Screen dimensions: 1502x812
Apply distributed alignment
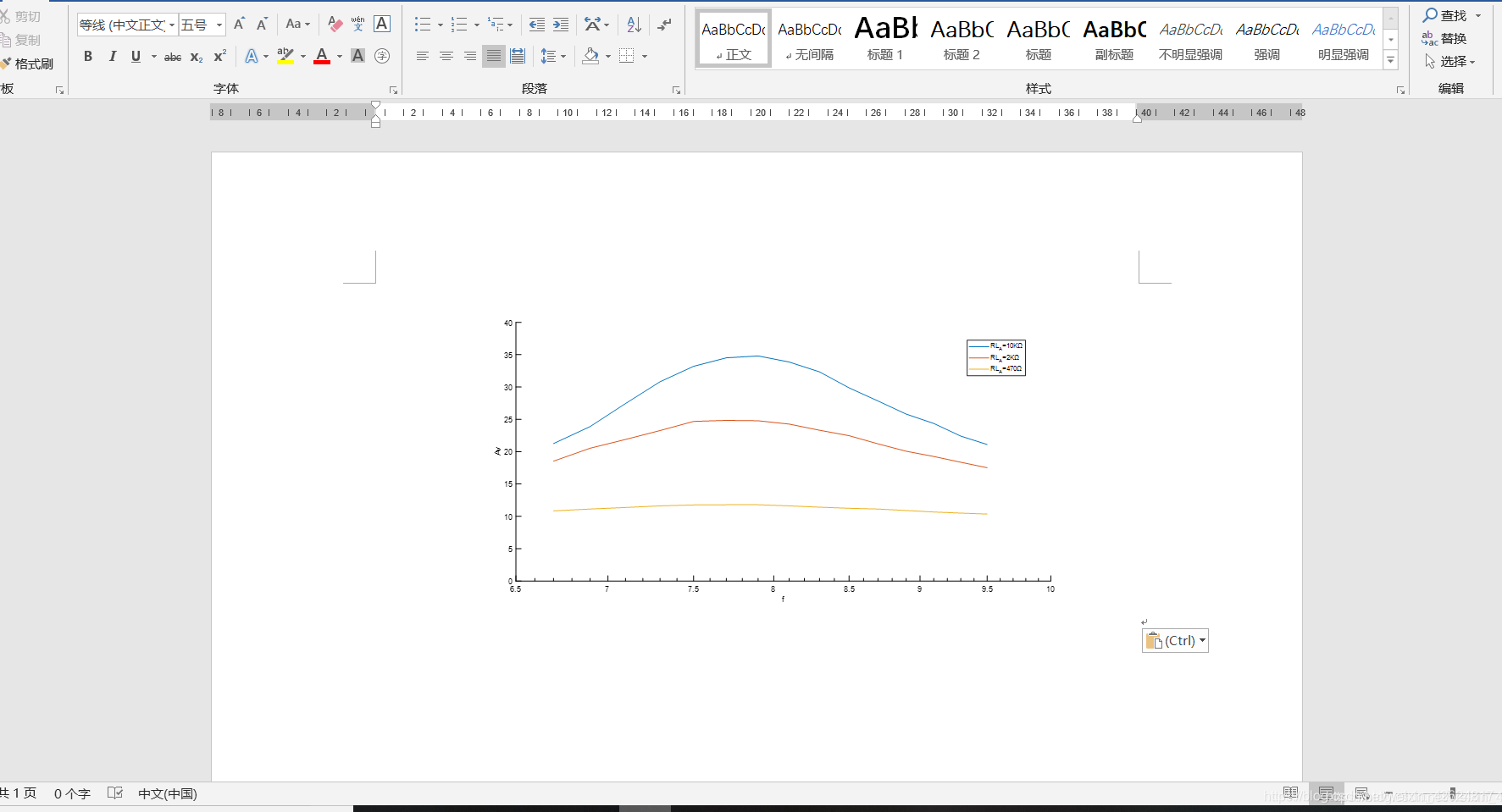tap(518, 57)
